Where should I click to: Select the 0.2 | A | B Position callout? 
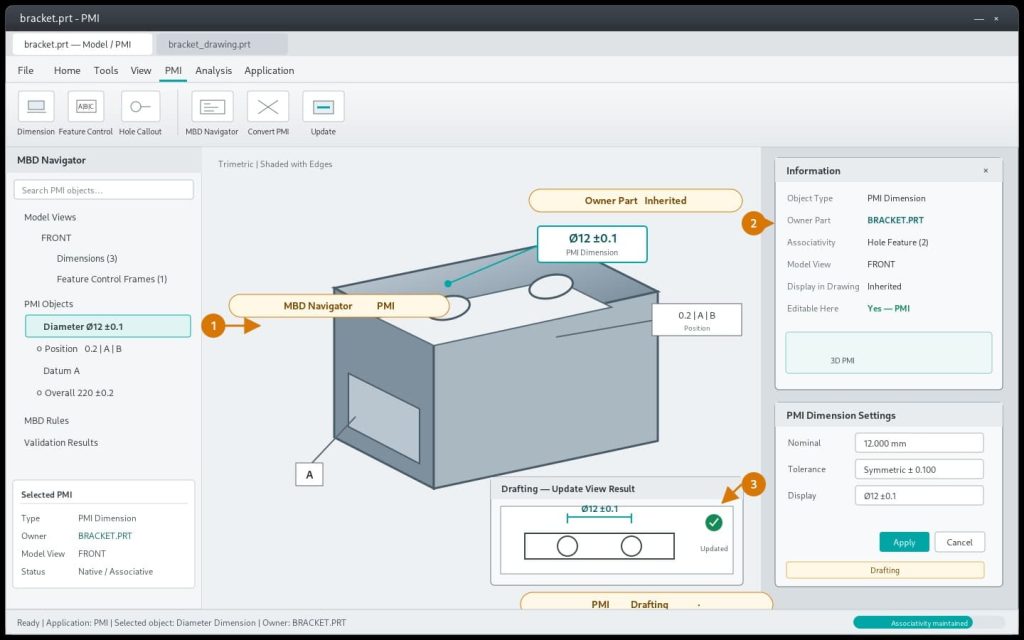(697, 320)
